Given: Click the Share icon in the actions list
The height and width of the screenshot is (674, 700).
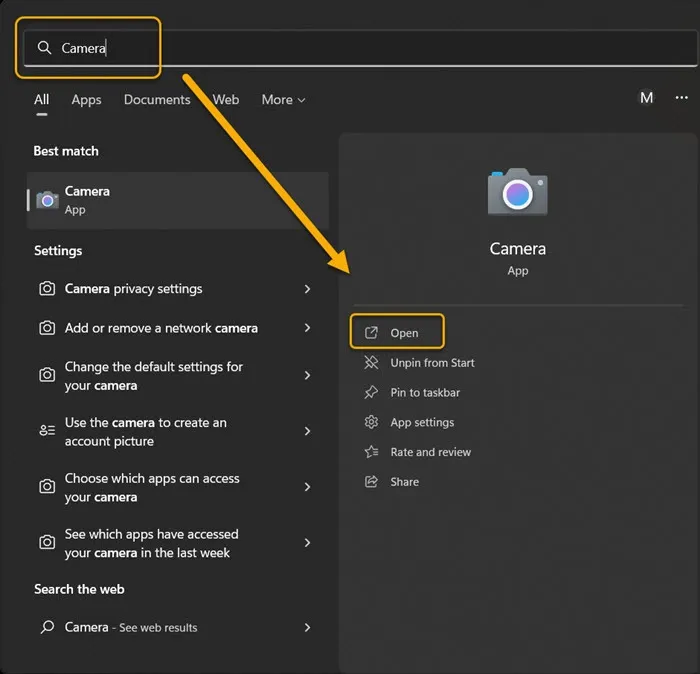Looking at the screenshot, I should (x=372, y=482).
